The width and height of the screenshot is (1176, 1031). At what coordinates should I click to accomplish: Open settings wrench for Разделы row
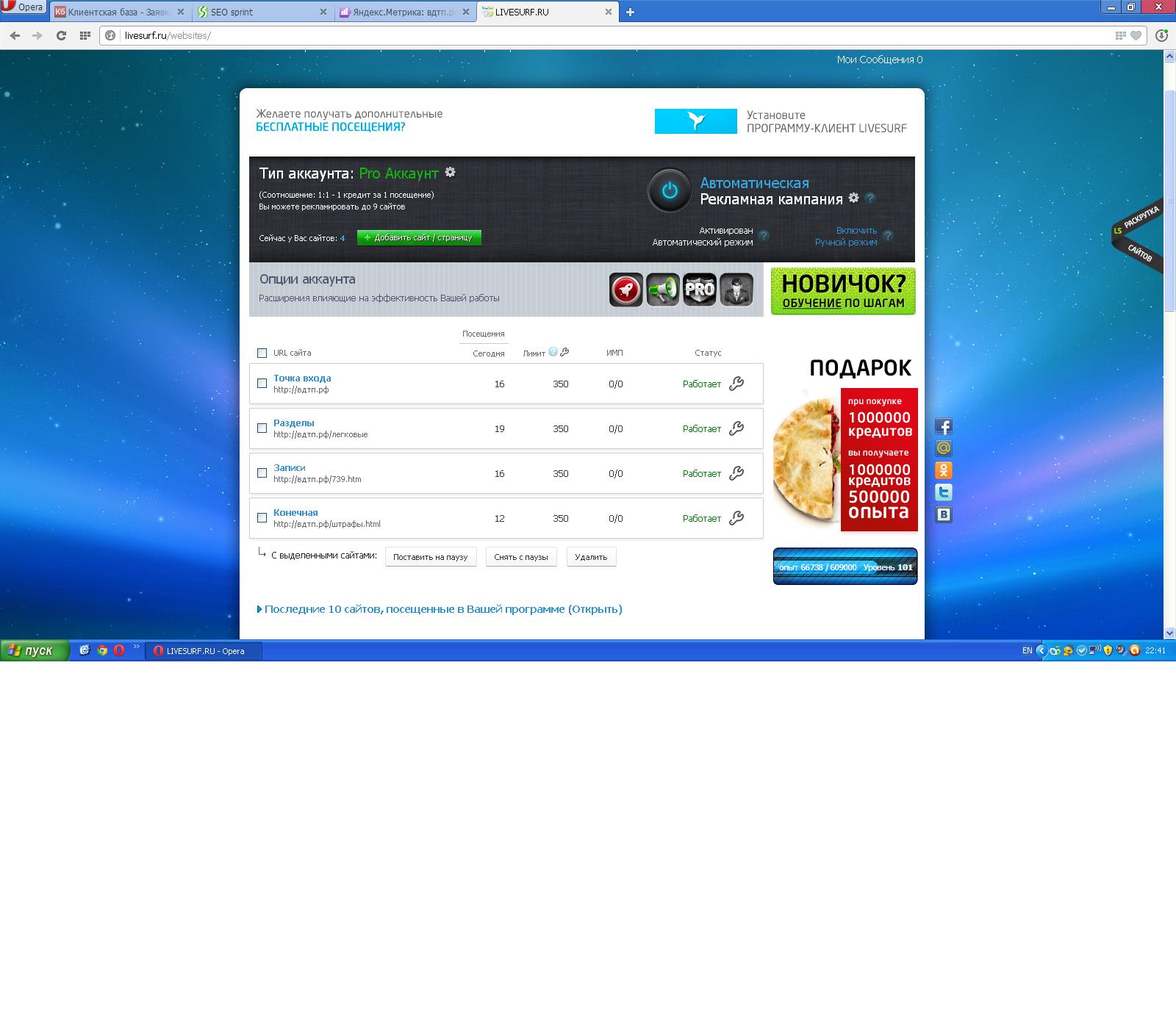[x=736, y=428]
